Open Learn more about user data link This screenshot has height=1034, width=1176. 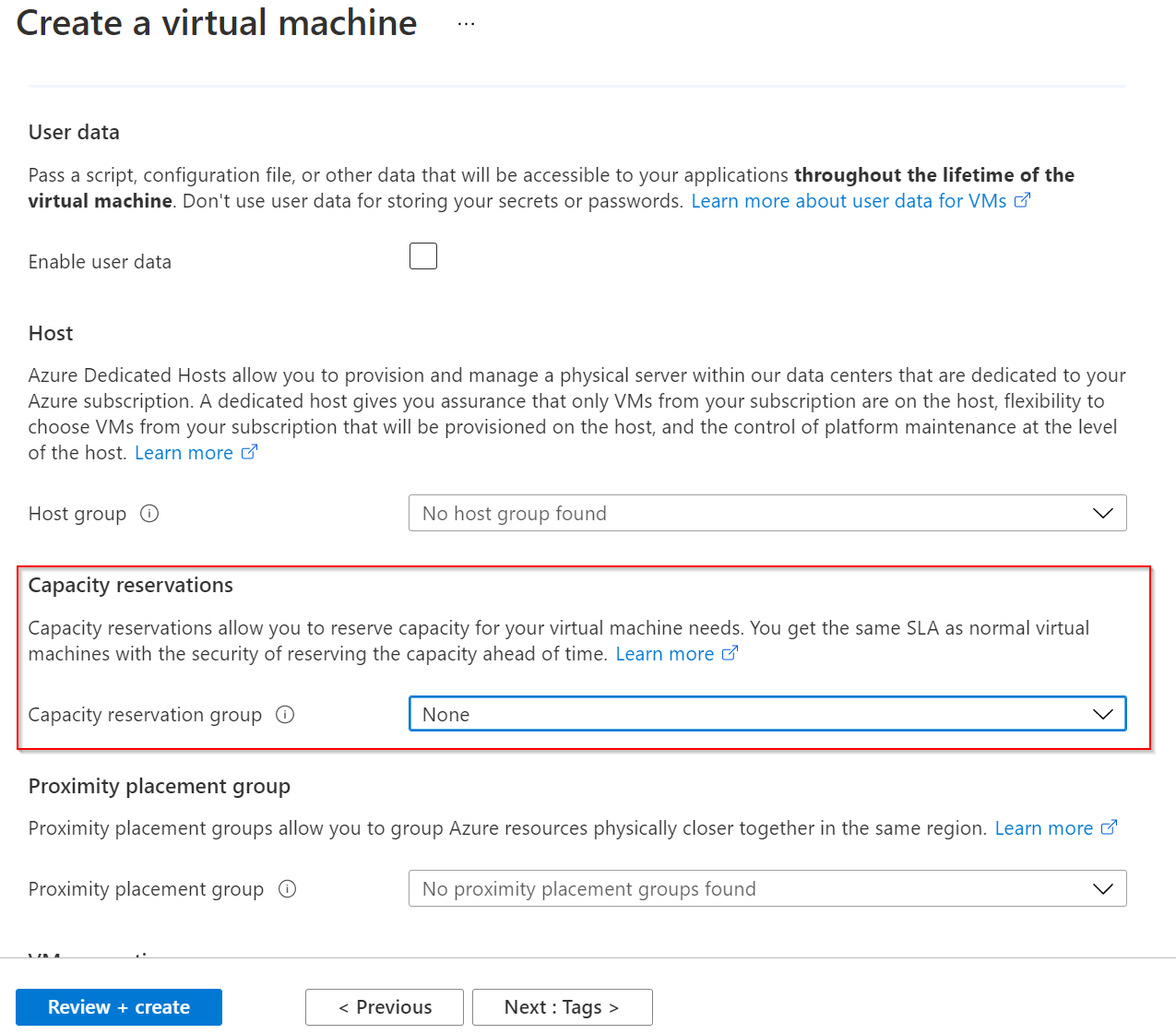tap(849, 201)
